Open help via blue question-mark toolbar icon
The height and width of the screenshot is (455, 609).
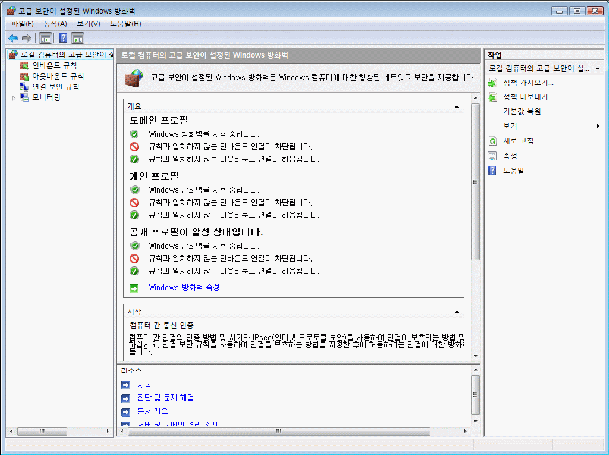point(63,38)
